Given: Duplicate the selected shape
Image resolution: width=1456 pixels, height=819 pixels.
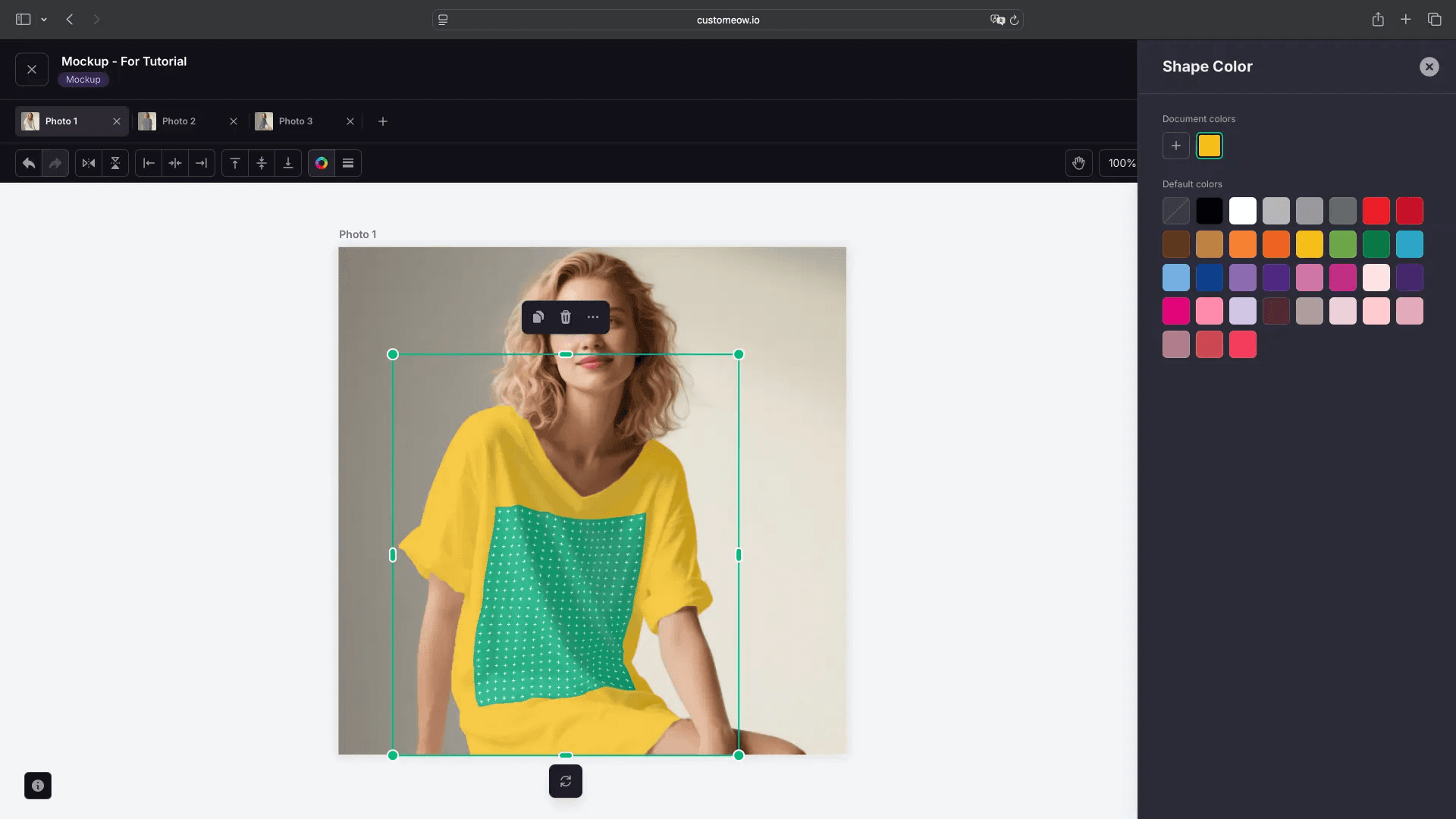Looking at the screenshot, I should [x=538, y=317].
